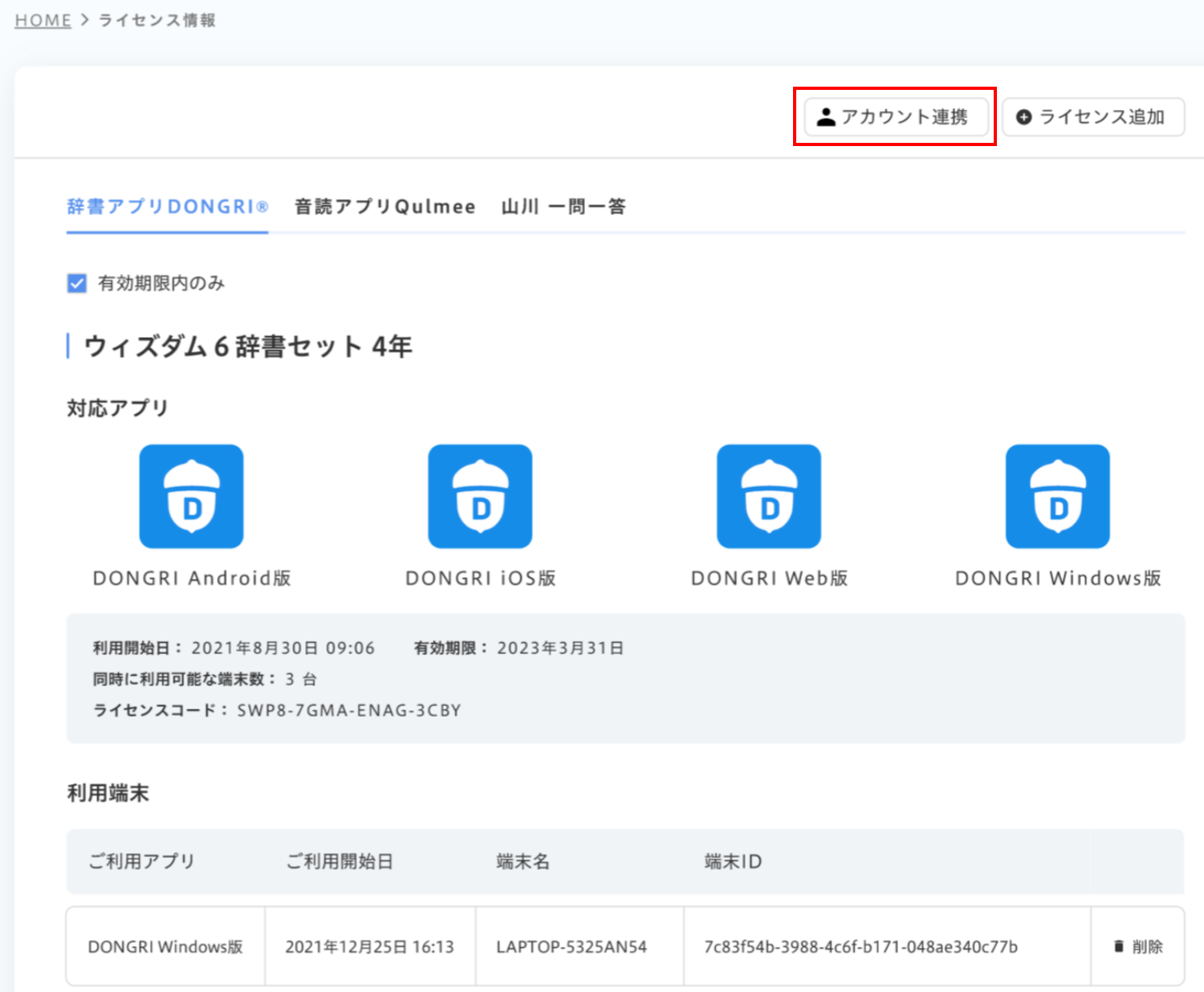
Task: Click the DONGRI iOS版 caption text
Action: tap(481, 578)
